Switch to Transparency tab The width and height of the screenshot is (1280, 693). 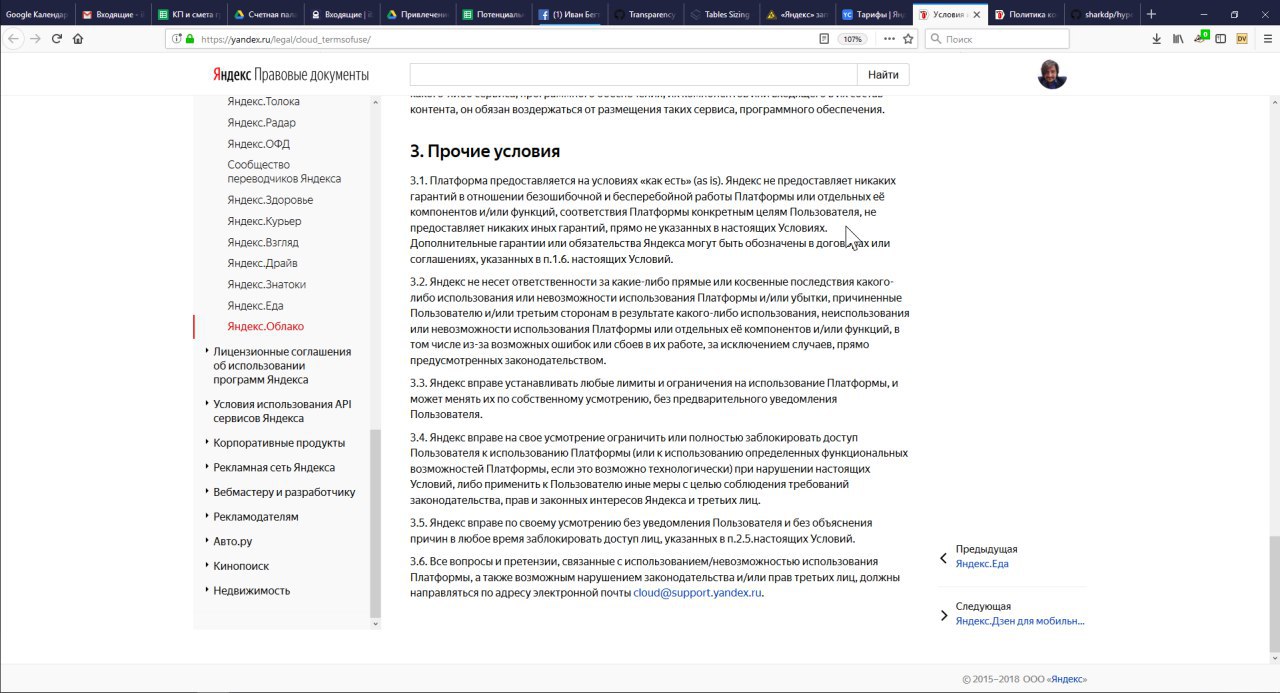[x=644, y=14]
